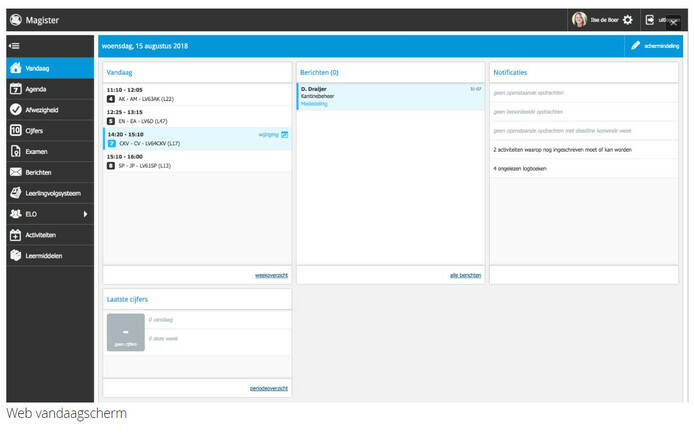
Task: Select the 12:25 - 13:15 lesson row
Action: point(197,116)
